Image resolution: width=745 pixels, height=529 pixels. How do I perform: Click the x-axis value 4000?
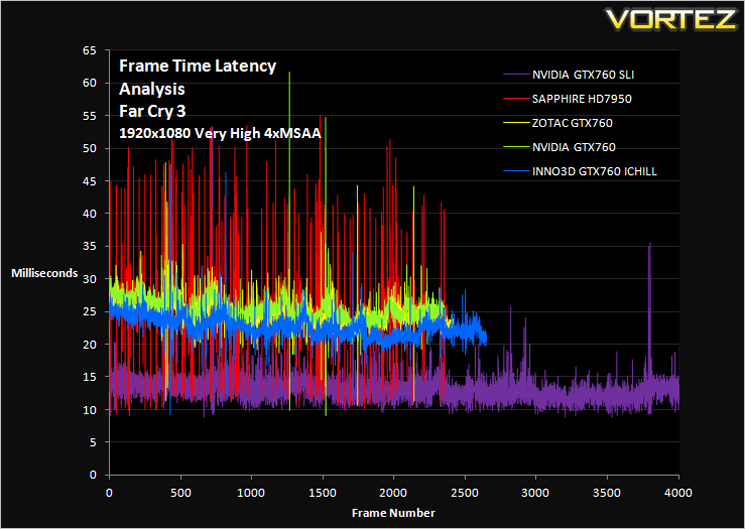point(678,493)
